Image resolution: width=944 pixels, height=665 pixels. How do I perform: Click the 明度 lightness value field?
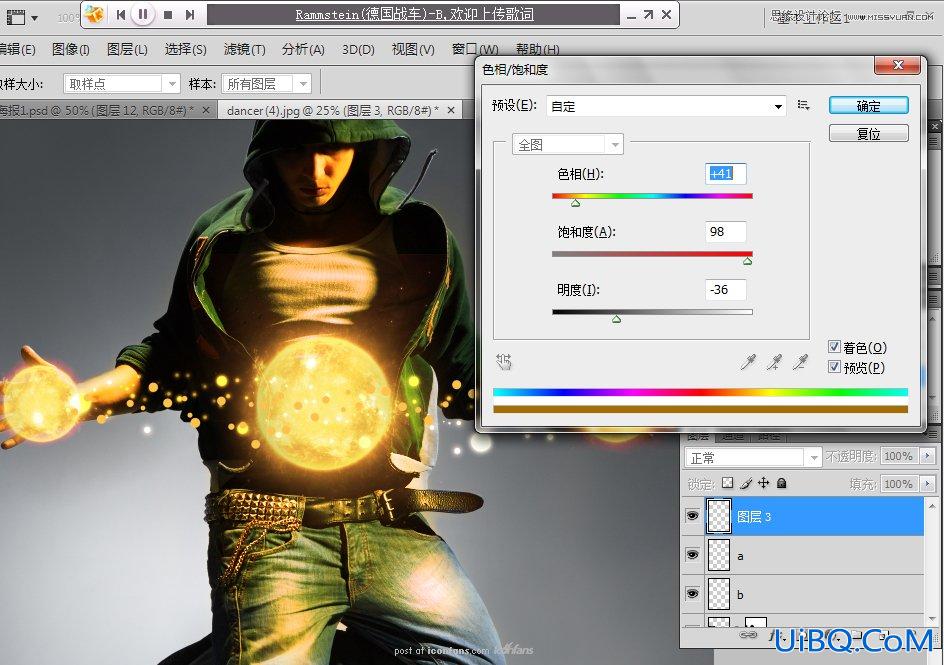(725, 289)
